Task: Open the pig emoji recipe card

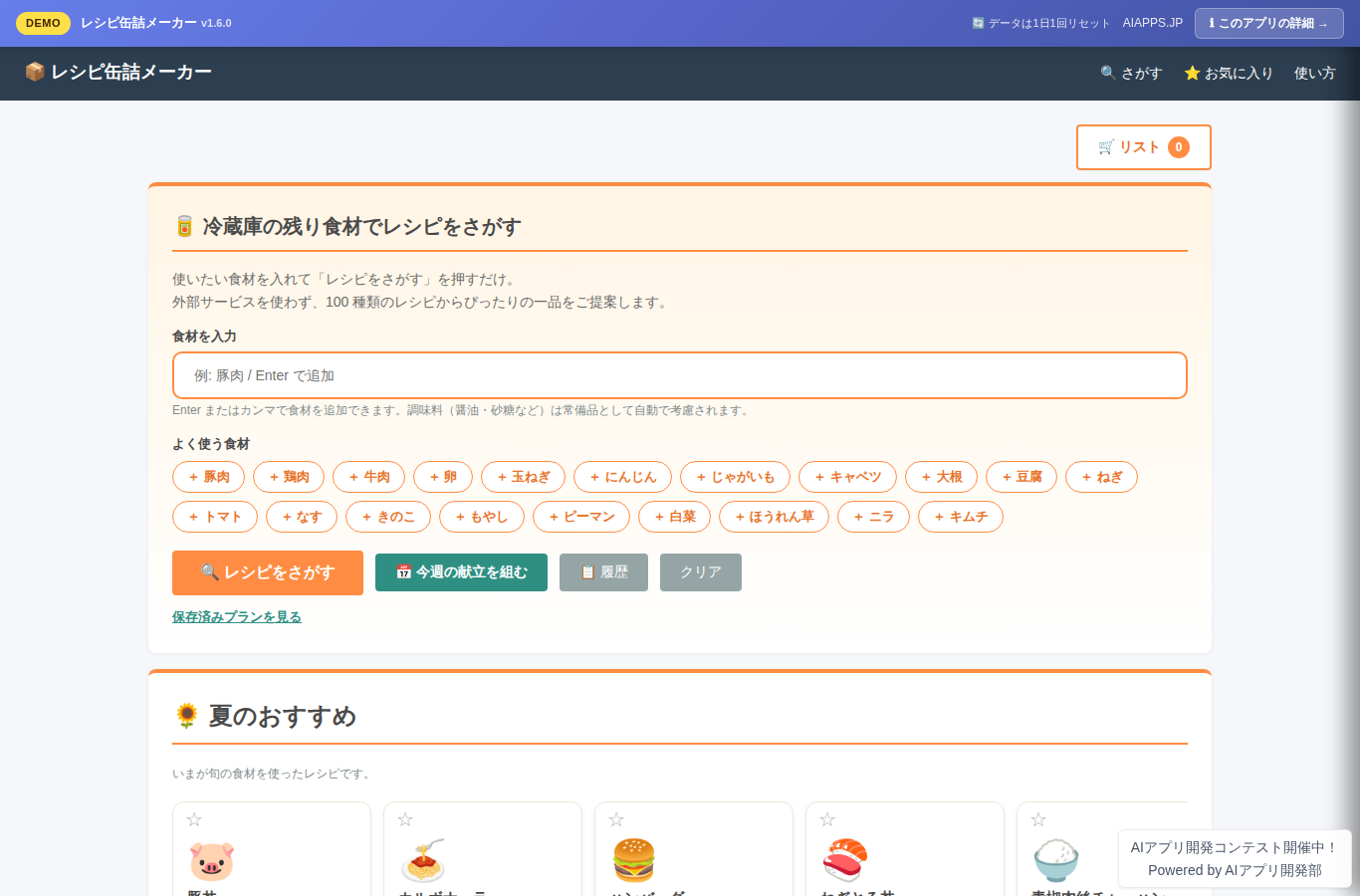Action: tap(272, 849)
